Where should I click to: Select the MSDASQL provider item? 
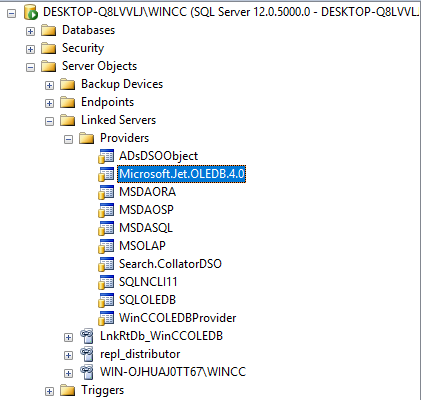coord(146,228)
